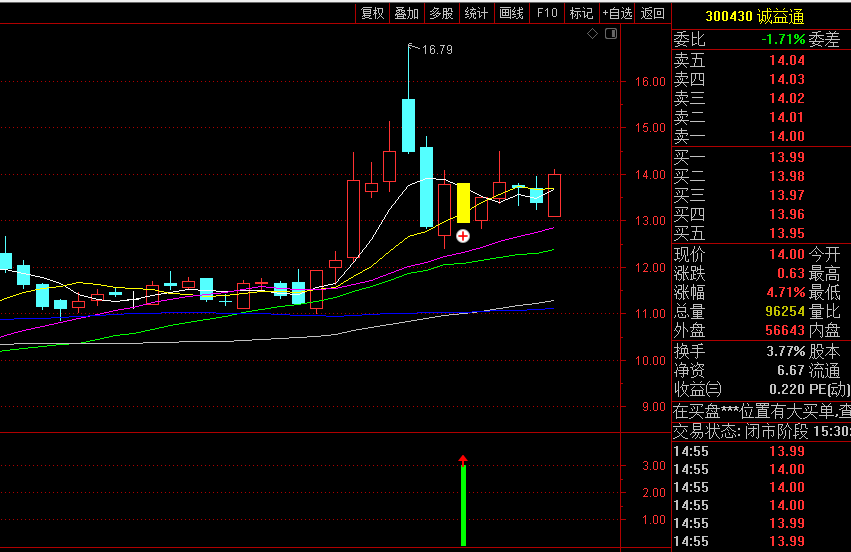The width and height of the screenshot is (851, 552).
Task: Click the 标记 mark button
Action: [581, 13]
